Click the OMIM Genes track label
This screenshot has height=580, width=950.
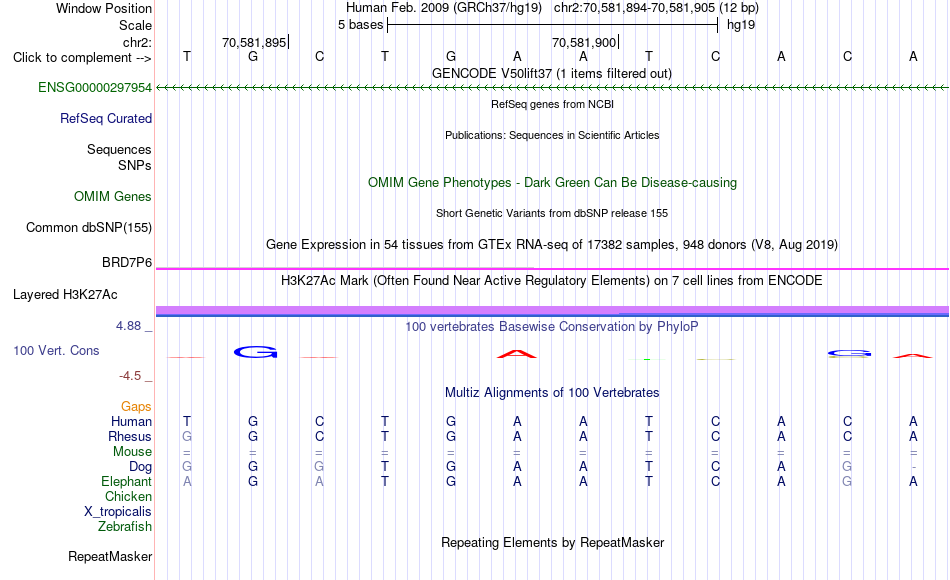pyautogui.click(x=112, y=196)
